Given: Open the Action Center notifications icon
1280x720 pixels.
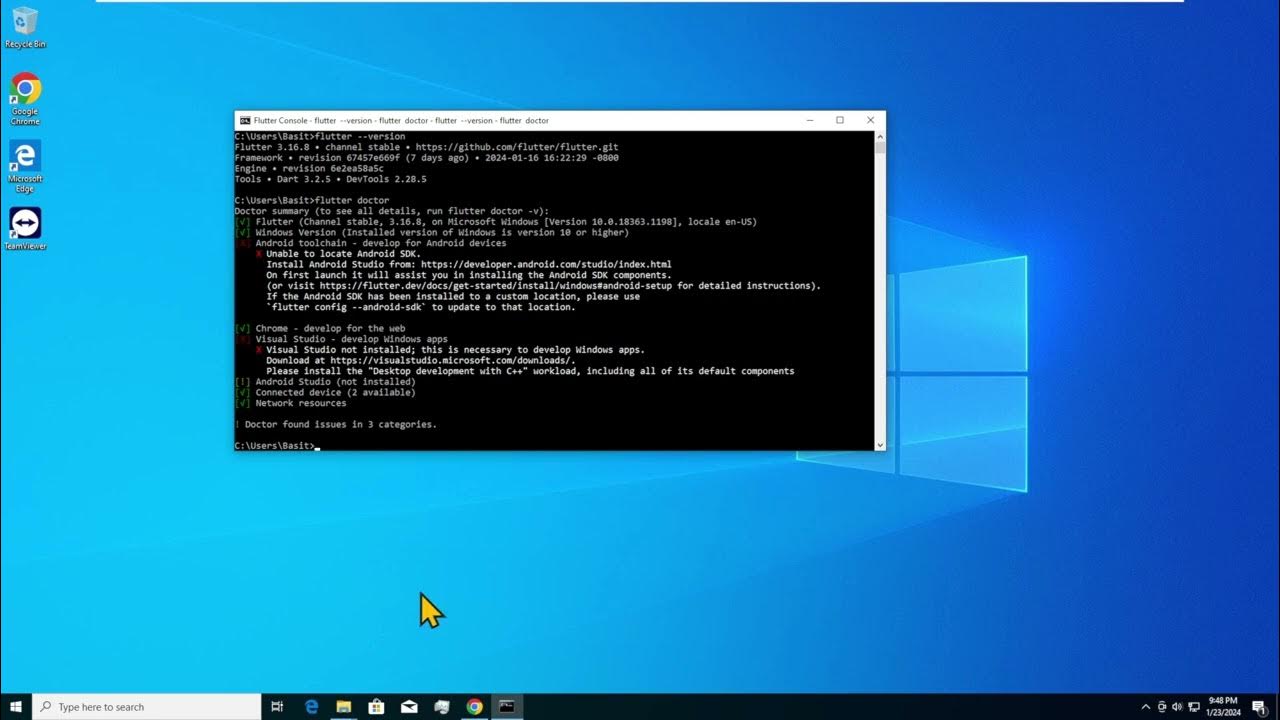Looking at the screenshot, I should (1259, 707).
